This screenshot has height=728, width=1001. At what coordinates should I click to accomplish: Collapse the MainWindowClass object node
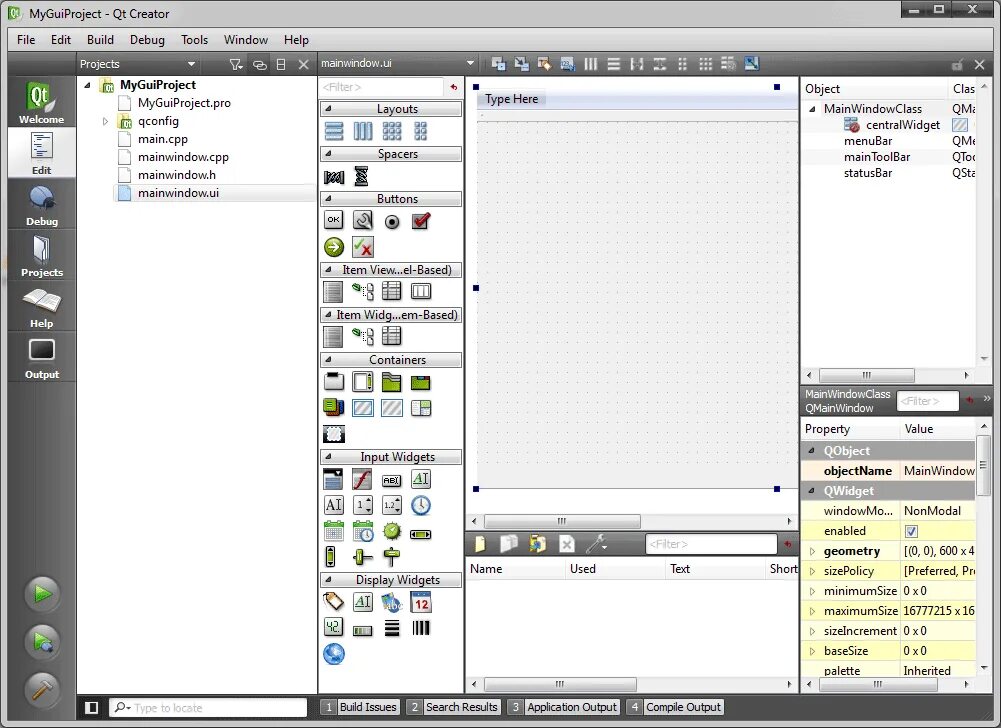pos(812,109)
